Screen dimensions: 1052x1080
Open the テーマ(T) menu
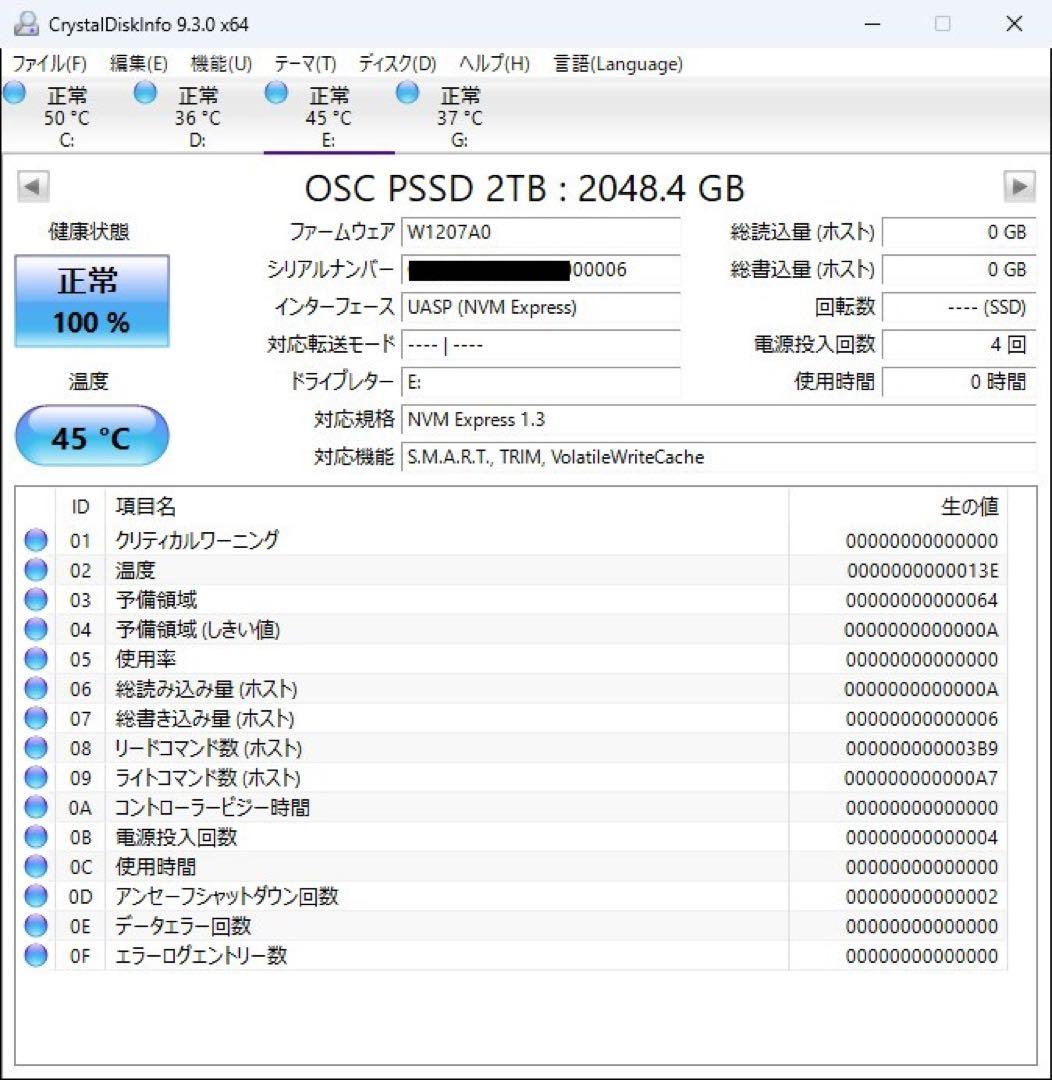tap(305, 64)
